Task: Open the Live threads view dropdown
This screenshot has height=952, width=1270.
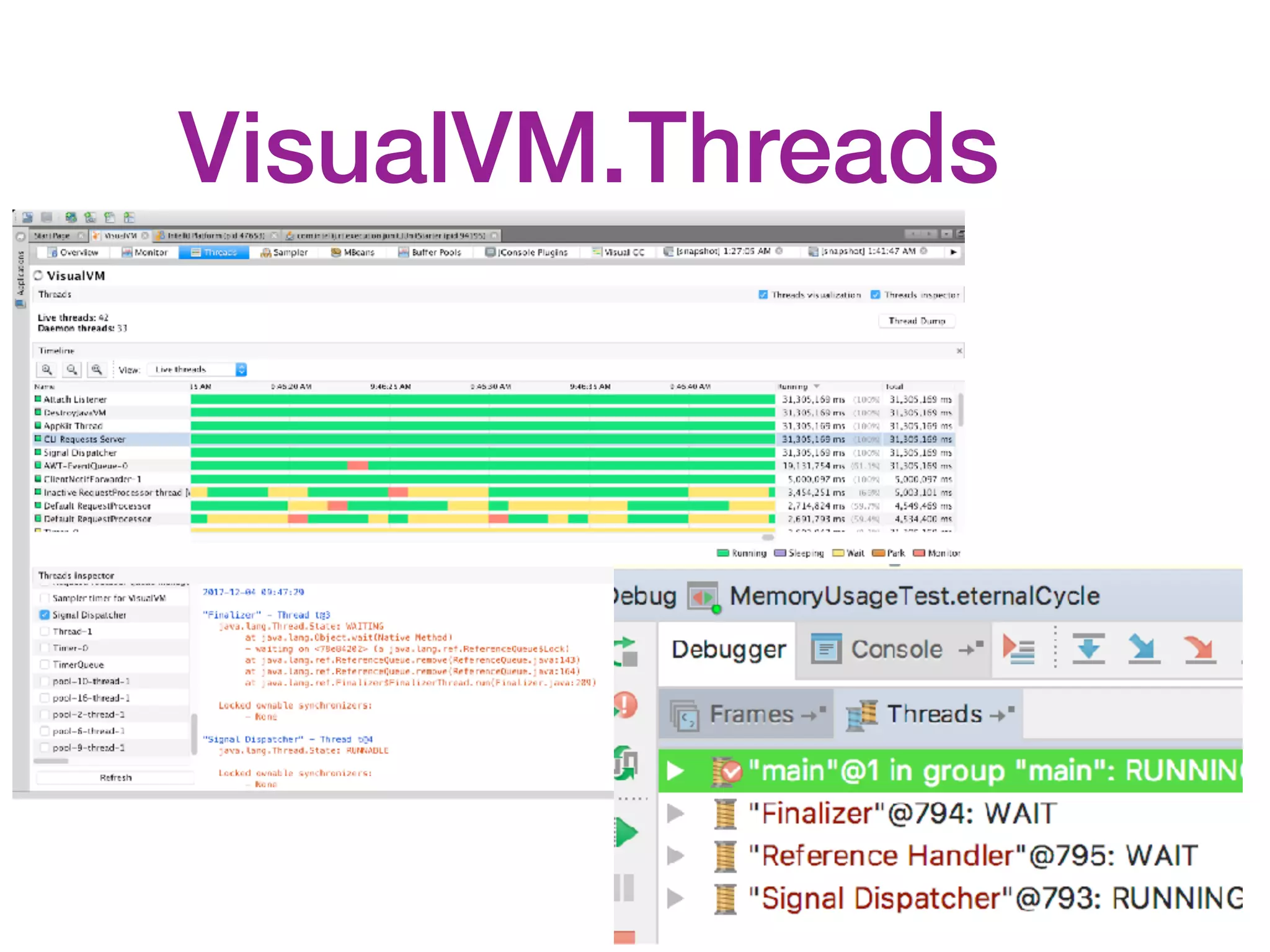Action: [241, 370]
